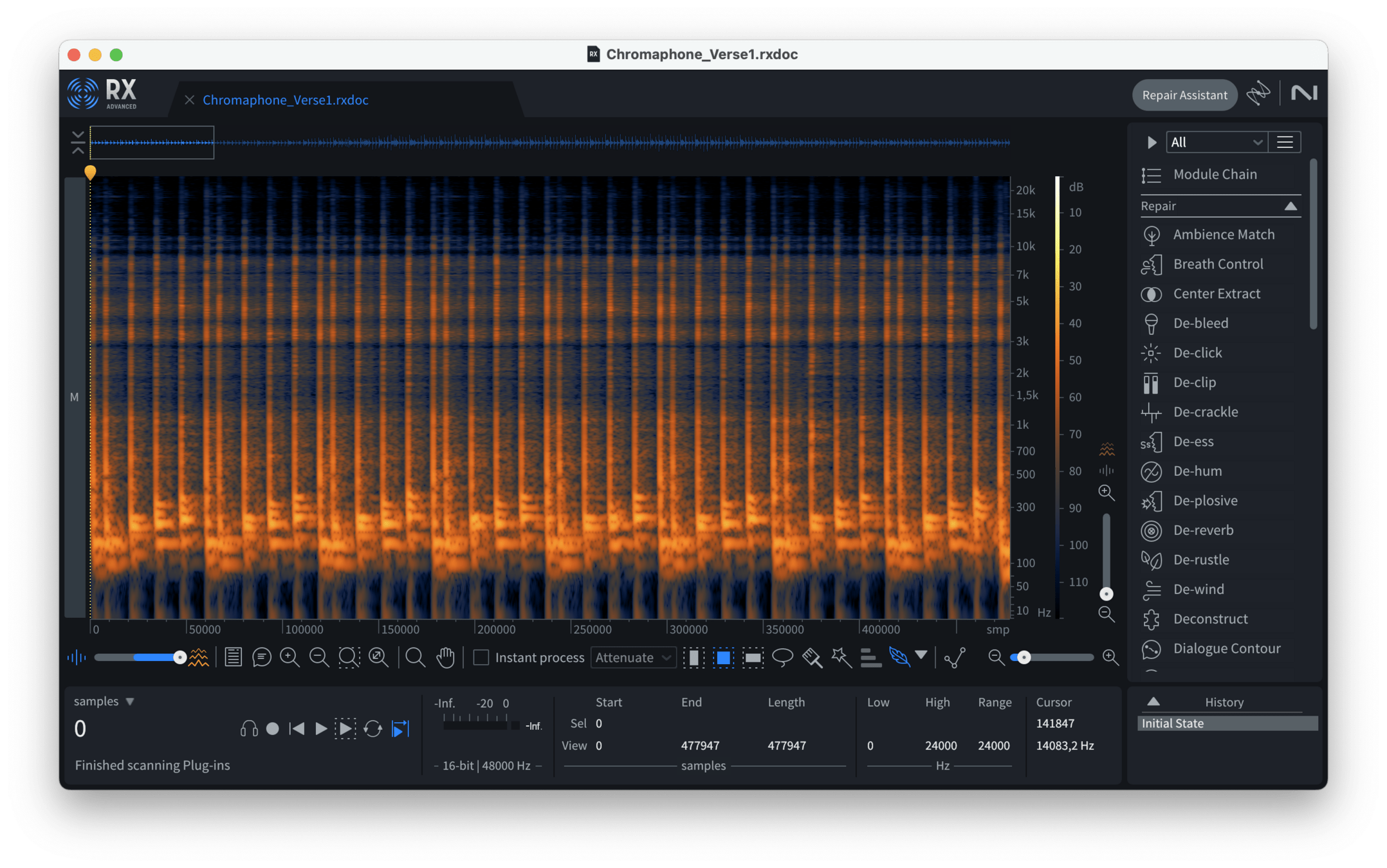The image size is (1387, 868).
Task: Click the satellite dish icon near Repair Assistant
Action: point(1258,94)
